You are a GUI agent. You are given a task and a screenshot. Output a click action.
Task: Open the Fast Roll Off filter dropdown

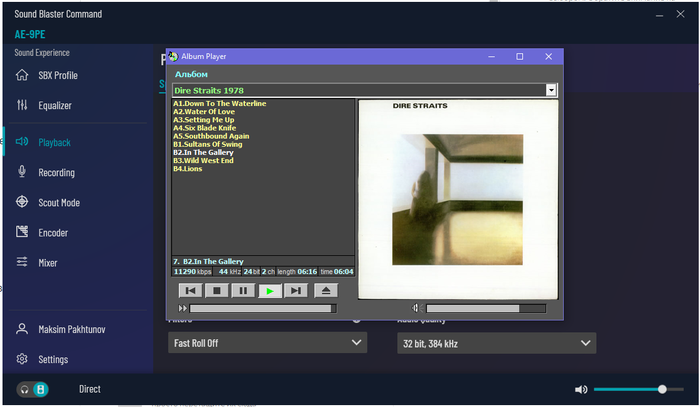(x=267, y=343)
